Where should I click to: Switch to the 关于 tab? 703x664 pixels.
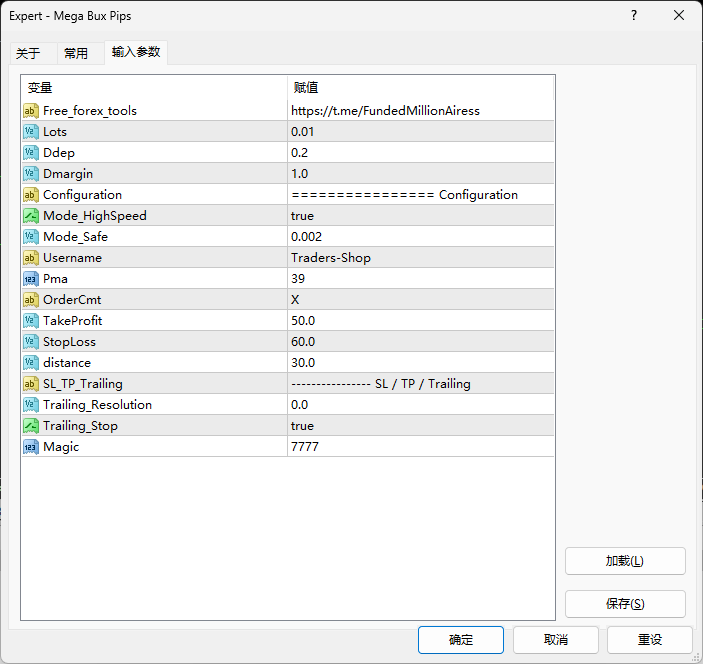pyautogui.click(x=28, y=54)
